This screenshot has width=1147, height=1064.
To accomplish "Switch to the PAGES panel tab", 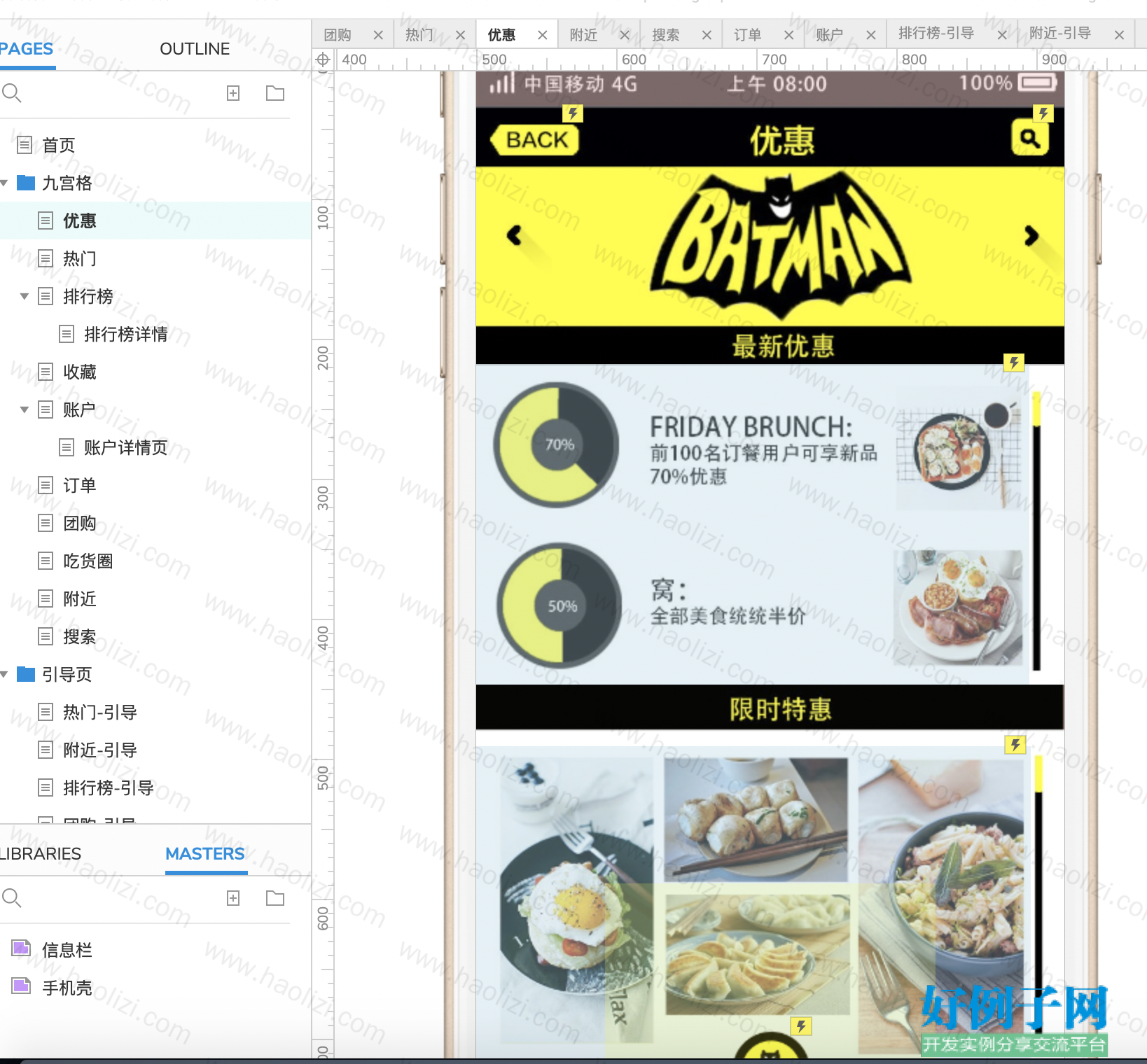I will coord(27,49).
